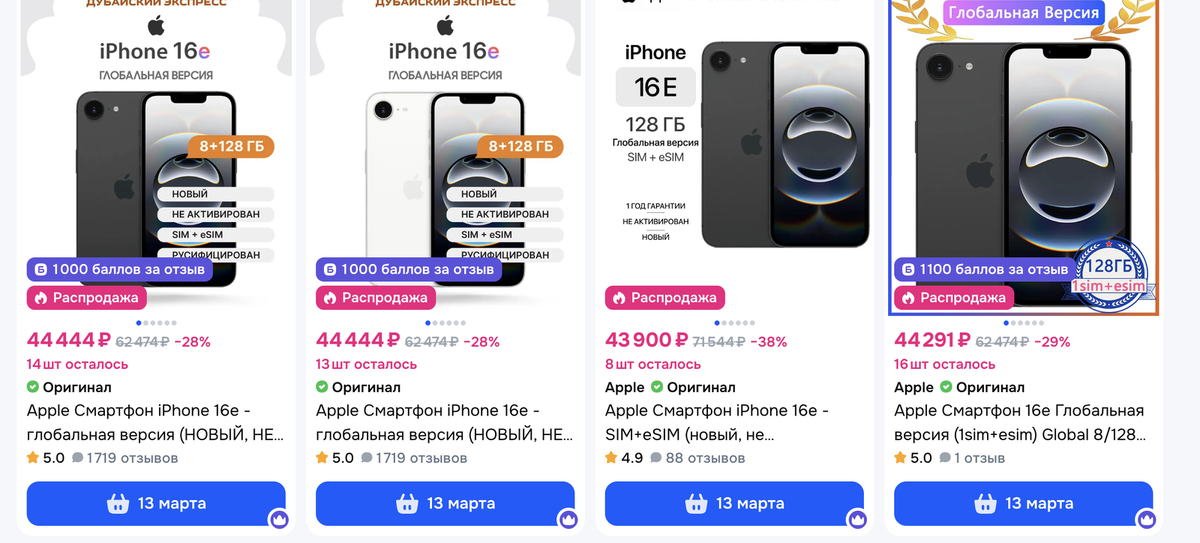1200x543 pixels.
Task: Open title of 43 900 ₽ iPhone 16e SIM+eSIM
Action: 717,423
